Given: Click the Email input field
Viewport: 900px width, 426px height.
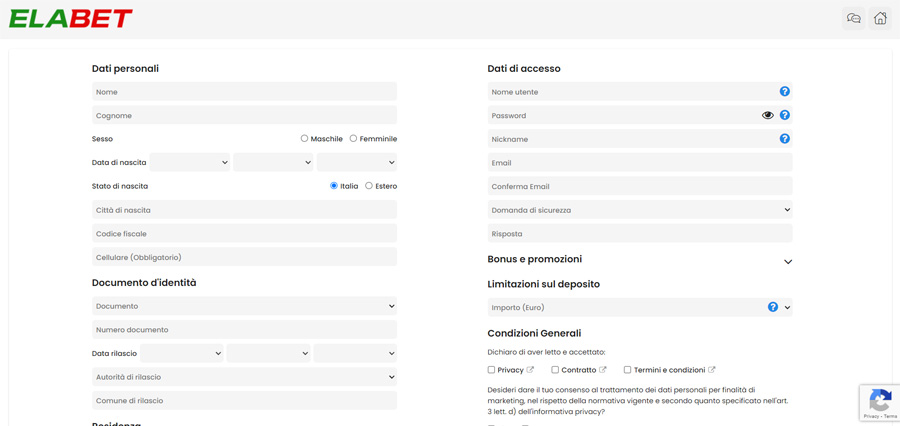Looking at the screenshot, I should [640, 162].
